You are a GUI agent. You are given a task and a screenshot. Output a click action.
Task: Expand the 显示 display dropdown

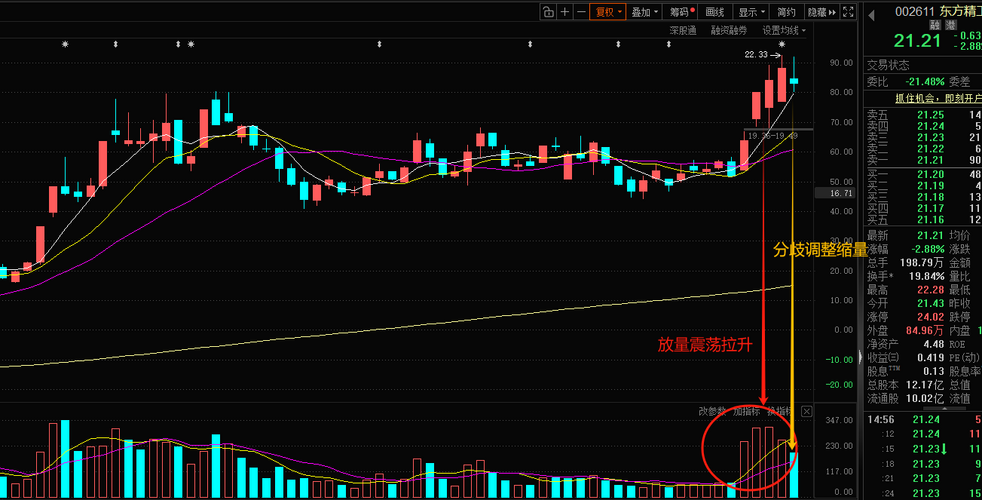[x=752, y=12]
